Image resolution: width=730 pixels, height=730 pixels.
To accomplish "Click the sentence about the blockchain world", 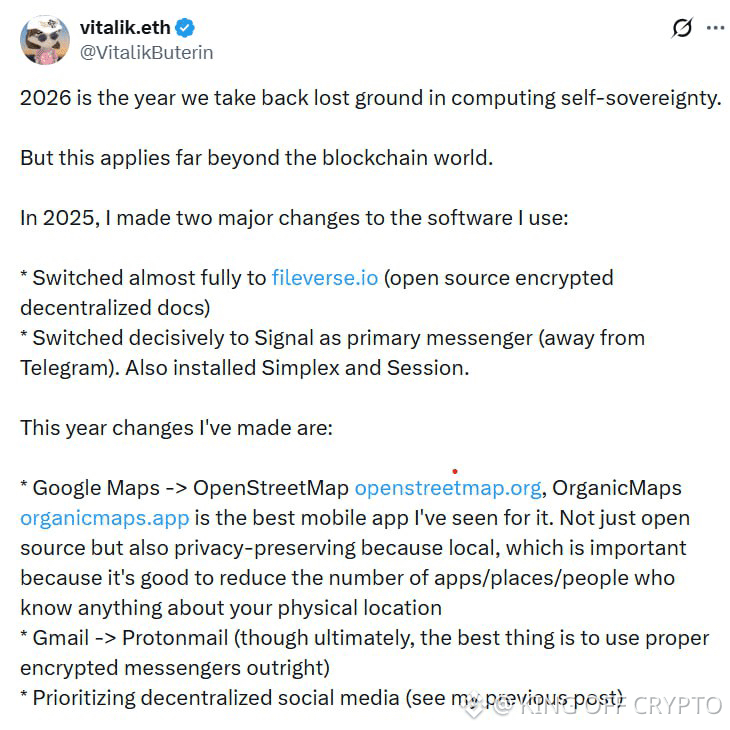I will (x=256, y=158).
